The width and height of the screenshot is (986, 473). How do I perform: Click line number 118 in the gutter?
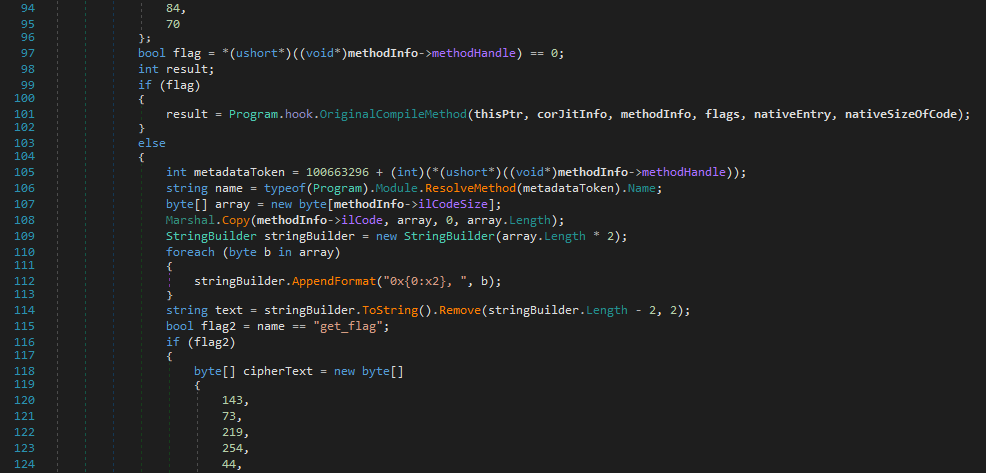pyautogui.click(x=23, y=370)
